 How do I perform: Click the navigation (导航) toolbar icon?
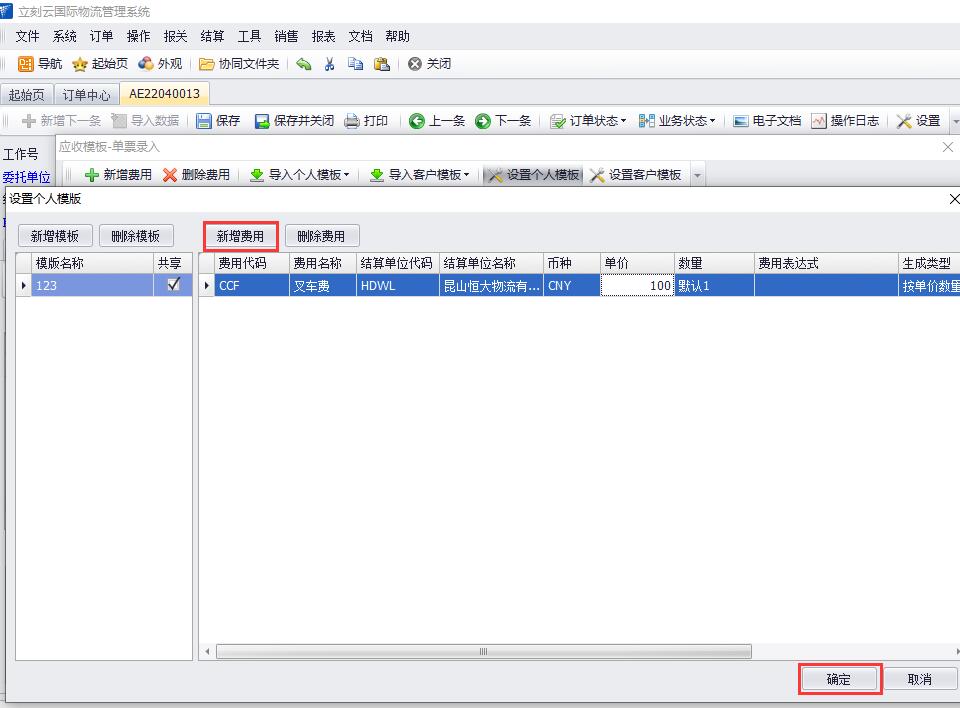click(27, 64)
